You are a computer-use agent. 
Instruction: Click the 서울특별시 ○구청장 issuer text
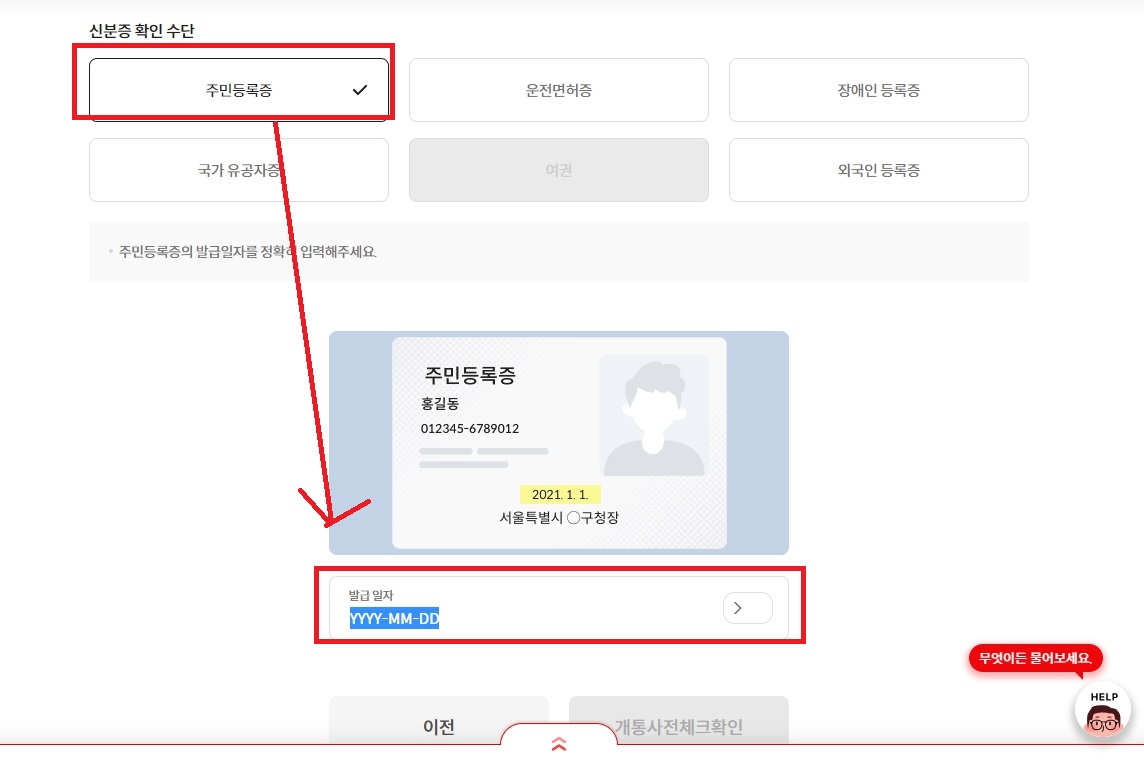tap(559, 517)
